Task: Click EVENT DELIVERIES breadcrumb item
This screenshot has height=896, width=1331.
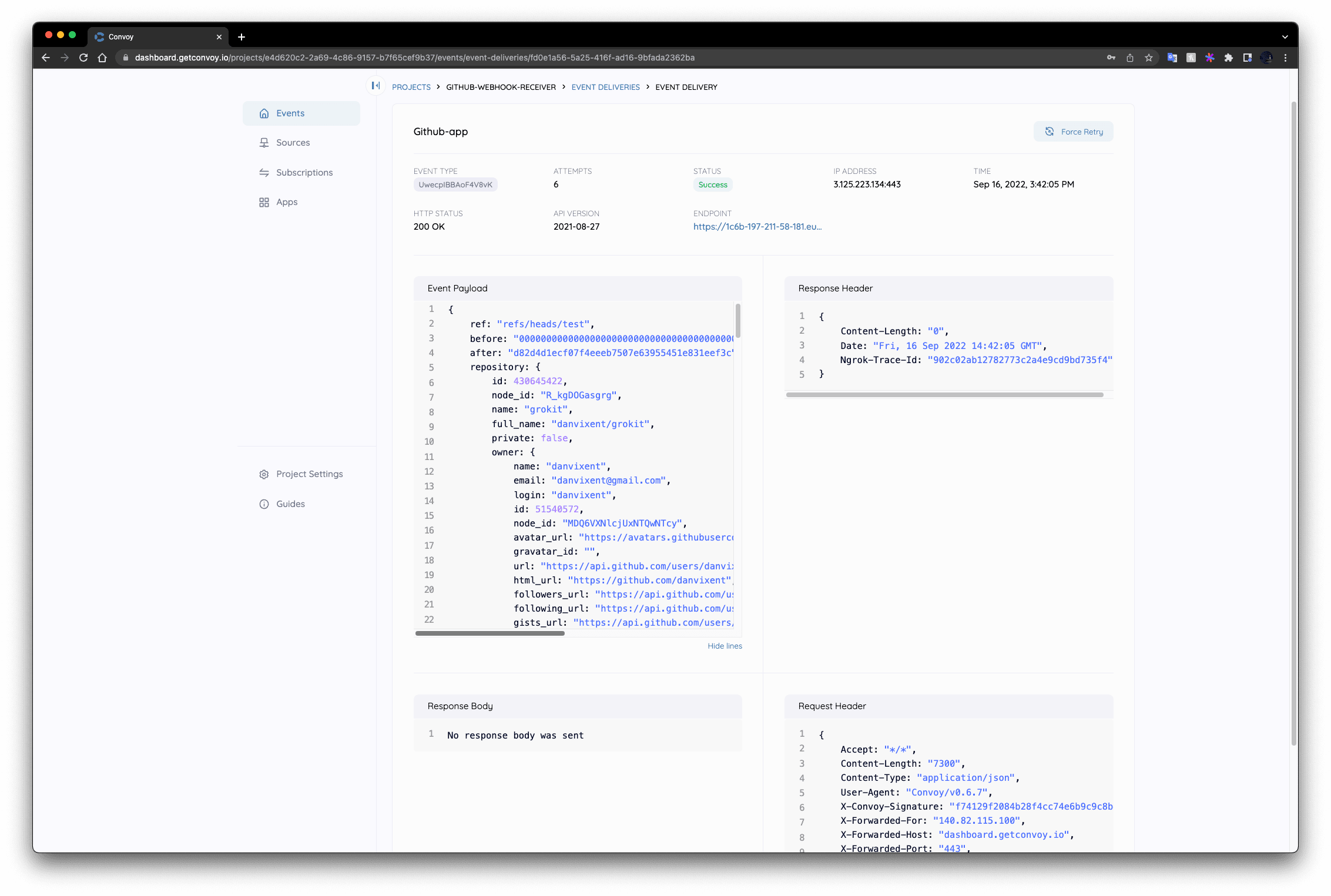Action: 605,87
